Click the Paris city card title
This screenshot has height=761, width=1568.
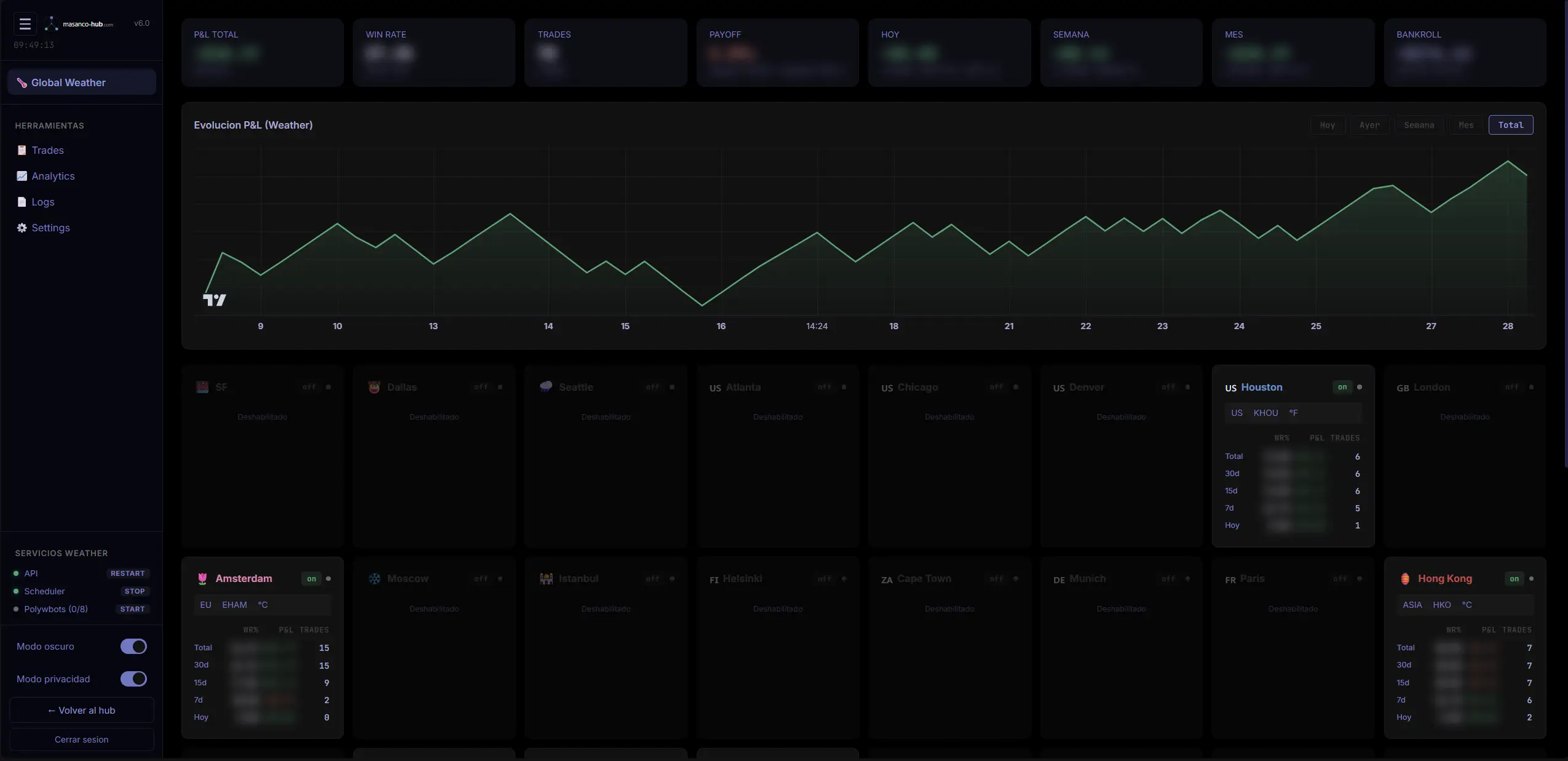(1252, 579)
